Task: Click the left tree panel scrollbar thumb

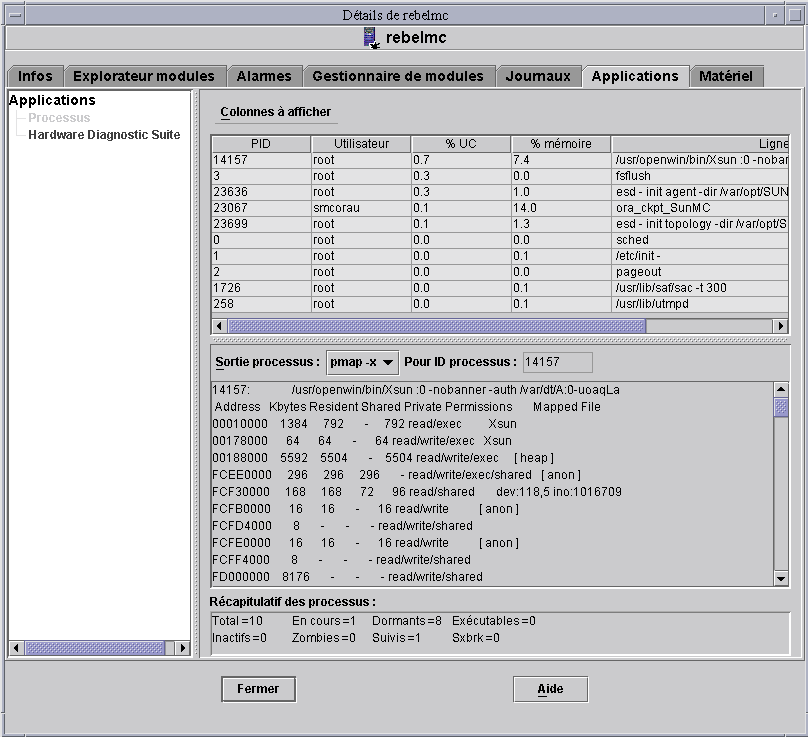Action: pos(95,648)
